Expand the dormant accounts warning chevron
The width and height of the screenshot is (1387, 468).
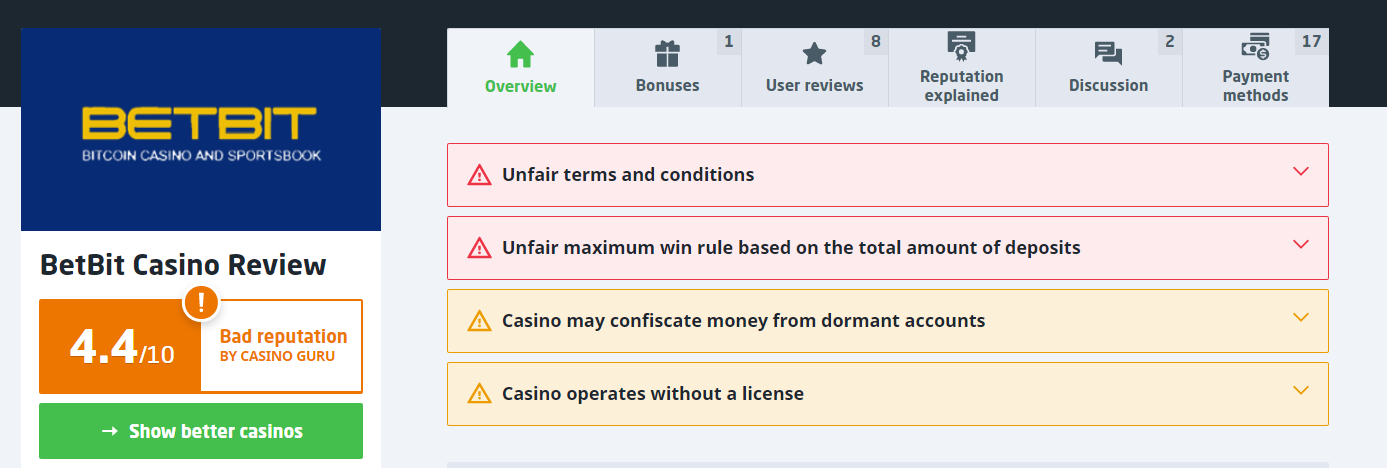[1301, 318]
